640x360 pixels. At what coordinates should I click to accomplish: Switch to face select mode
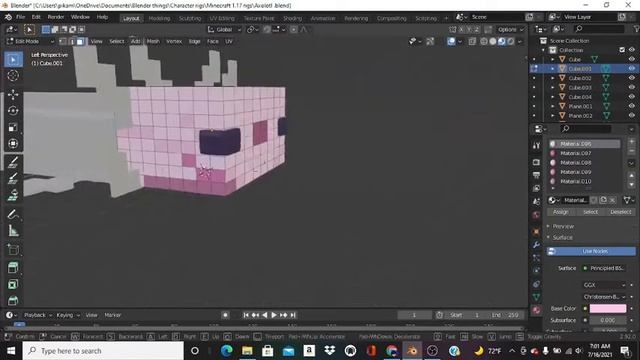80,41
